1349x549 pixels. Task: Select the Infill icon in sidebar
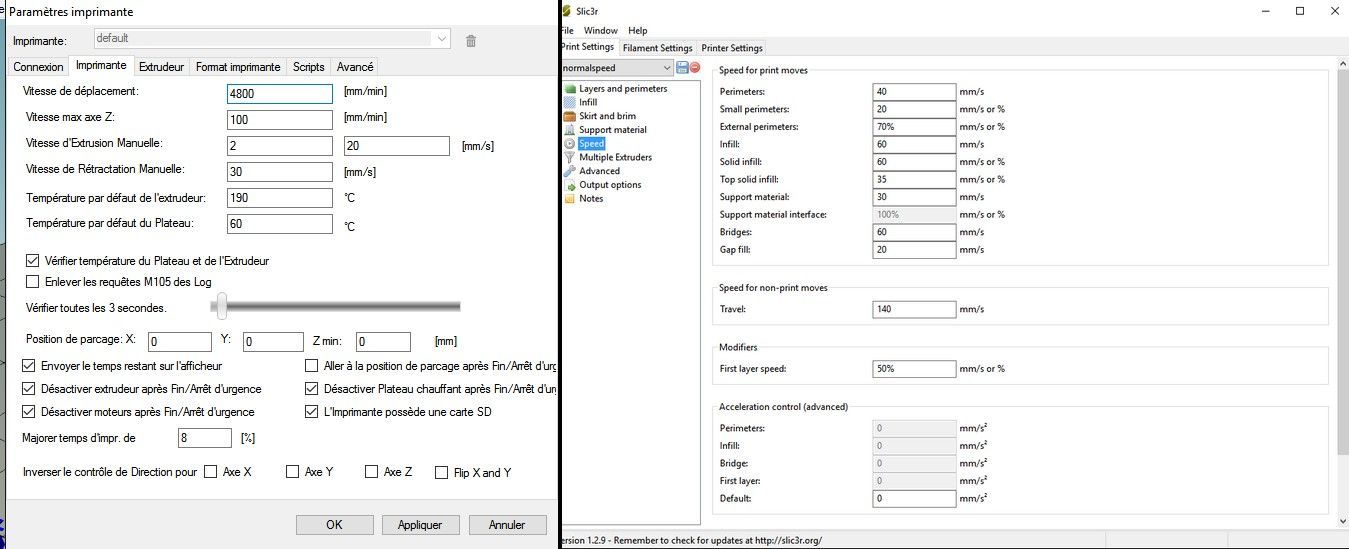[x=570, y=102]
